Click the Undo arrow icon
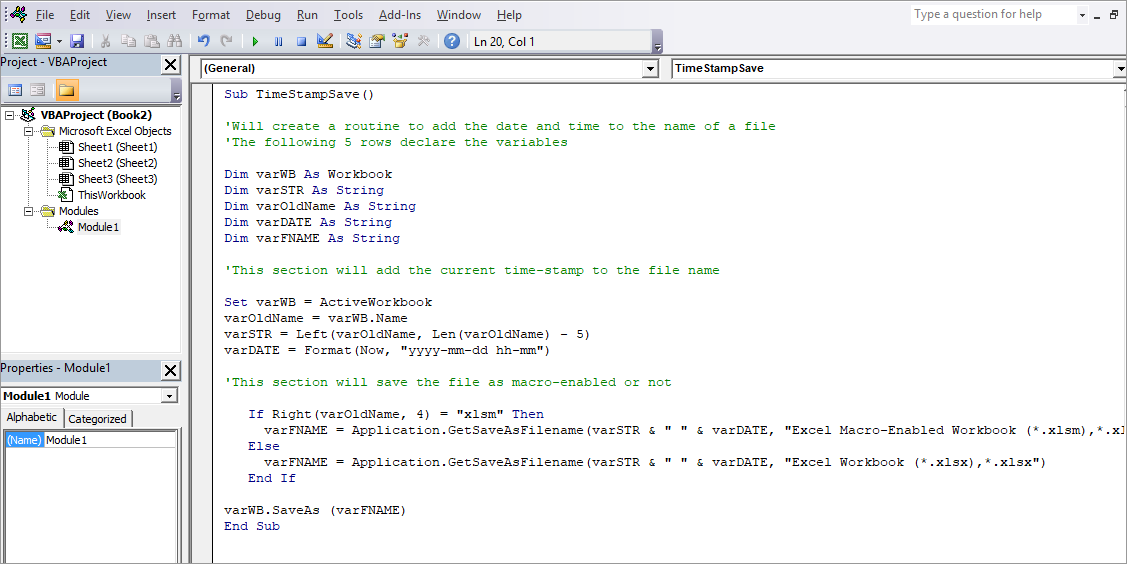Screen dimensions: 1127x564 [203, 41]
